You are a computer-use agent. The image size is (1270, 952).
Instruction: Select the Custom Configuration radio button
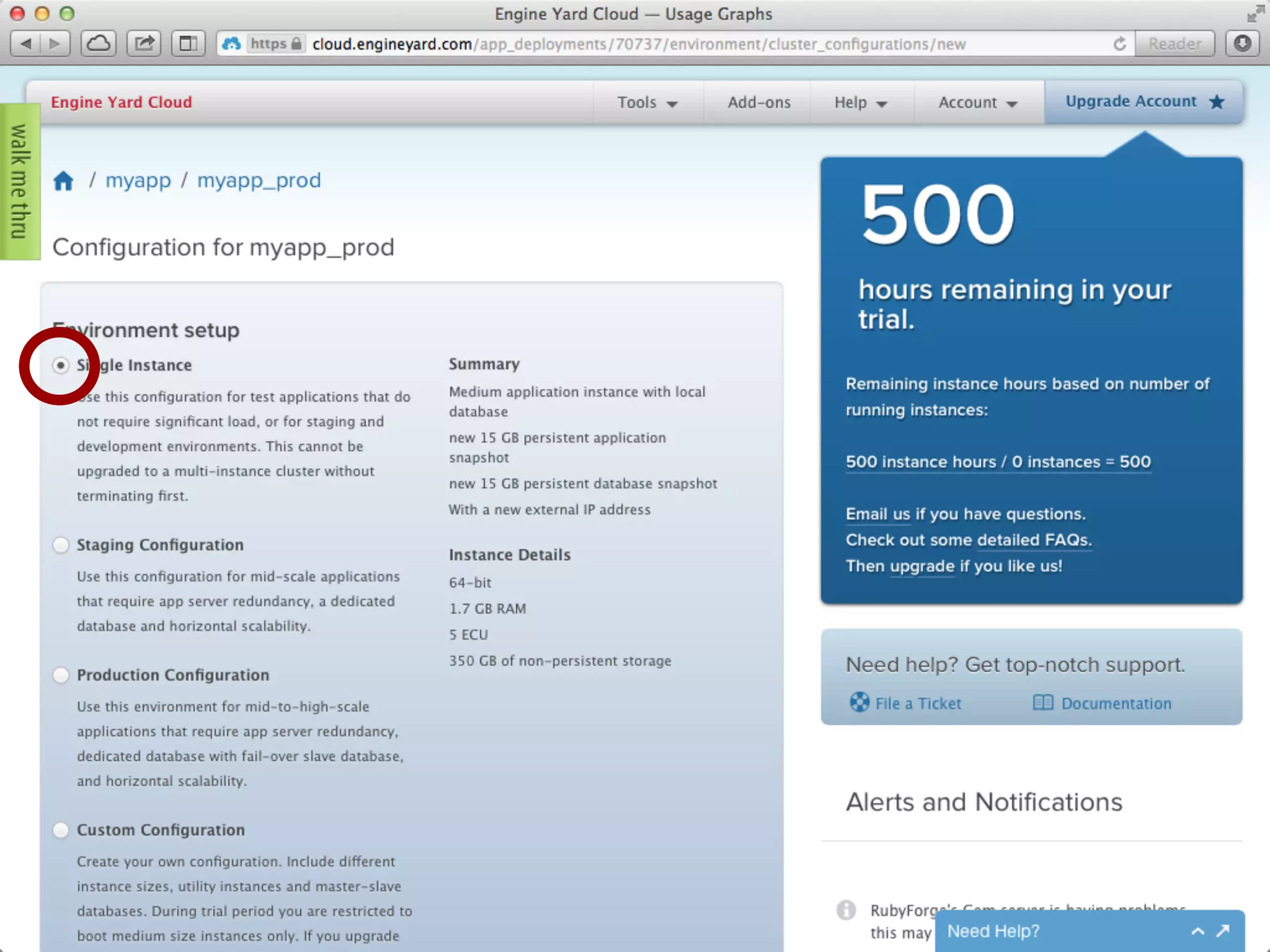point(61,830)
